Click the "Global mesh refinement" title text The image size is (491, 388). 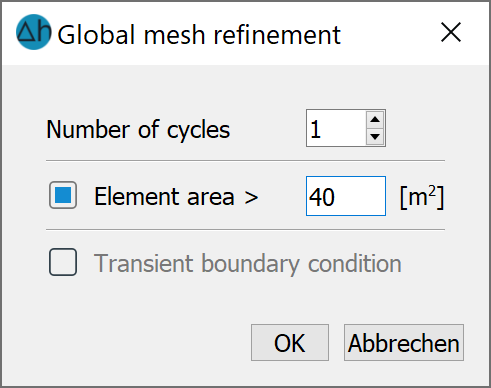[x=199, y=35]
